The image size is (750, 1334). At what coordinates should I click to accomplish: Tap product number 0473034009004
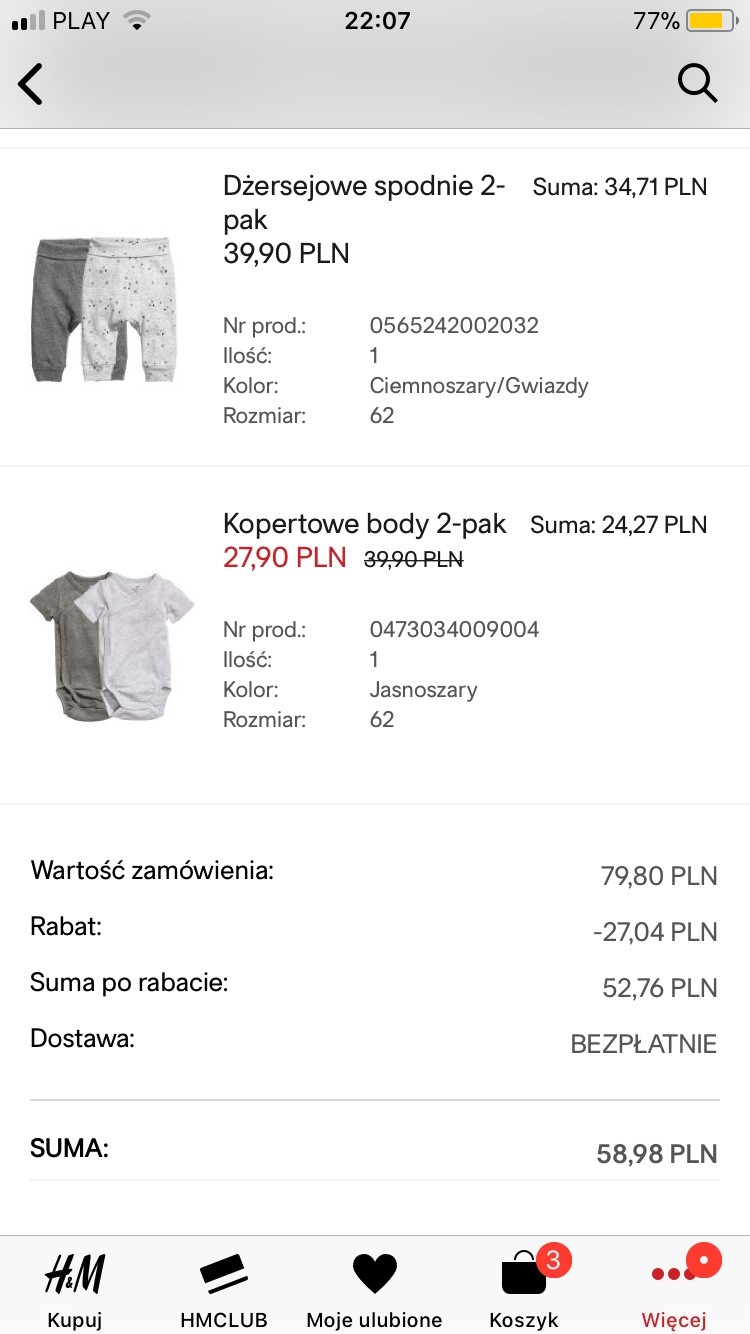coord(454,629)
